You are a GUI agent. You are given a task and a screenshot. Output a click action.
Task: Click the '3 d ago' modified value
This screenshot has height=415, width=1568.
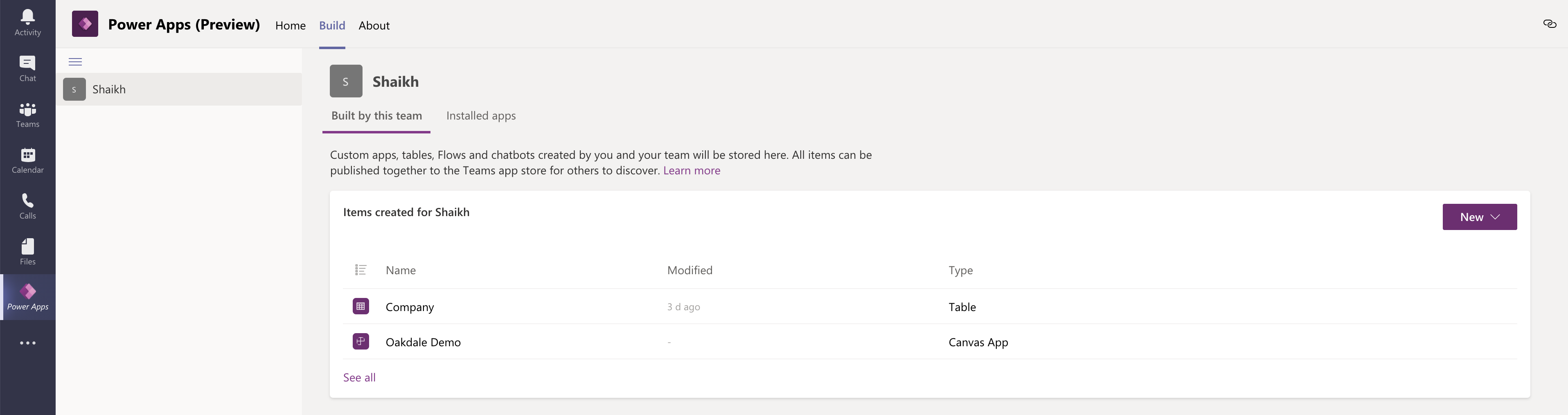tap(684, 307)
